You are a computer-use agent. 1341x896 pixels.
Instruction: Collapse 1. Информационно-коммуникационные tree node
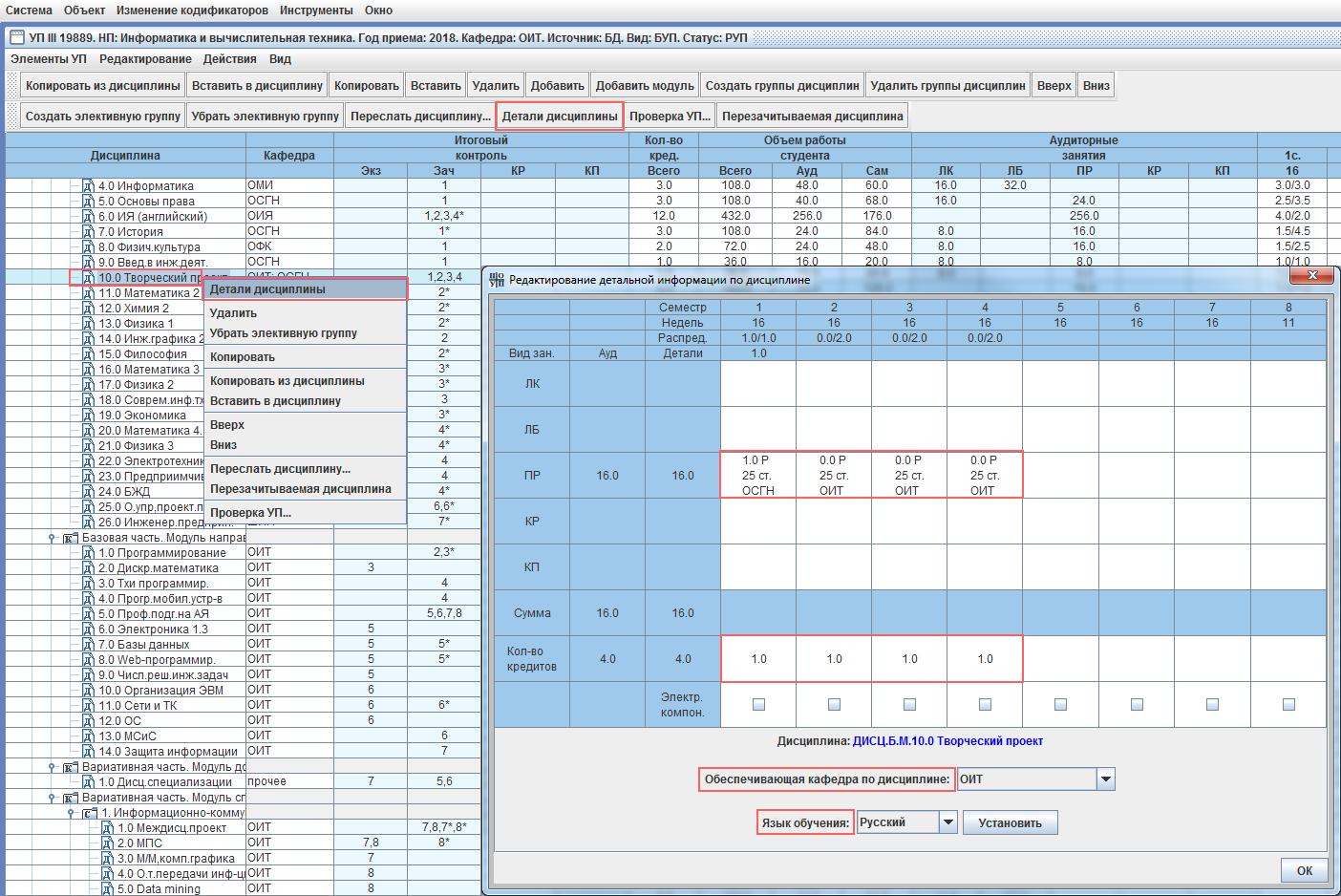coord(71,813)
